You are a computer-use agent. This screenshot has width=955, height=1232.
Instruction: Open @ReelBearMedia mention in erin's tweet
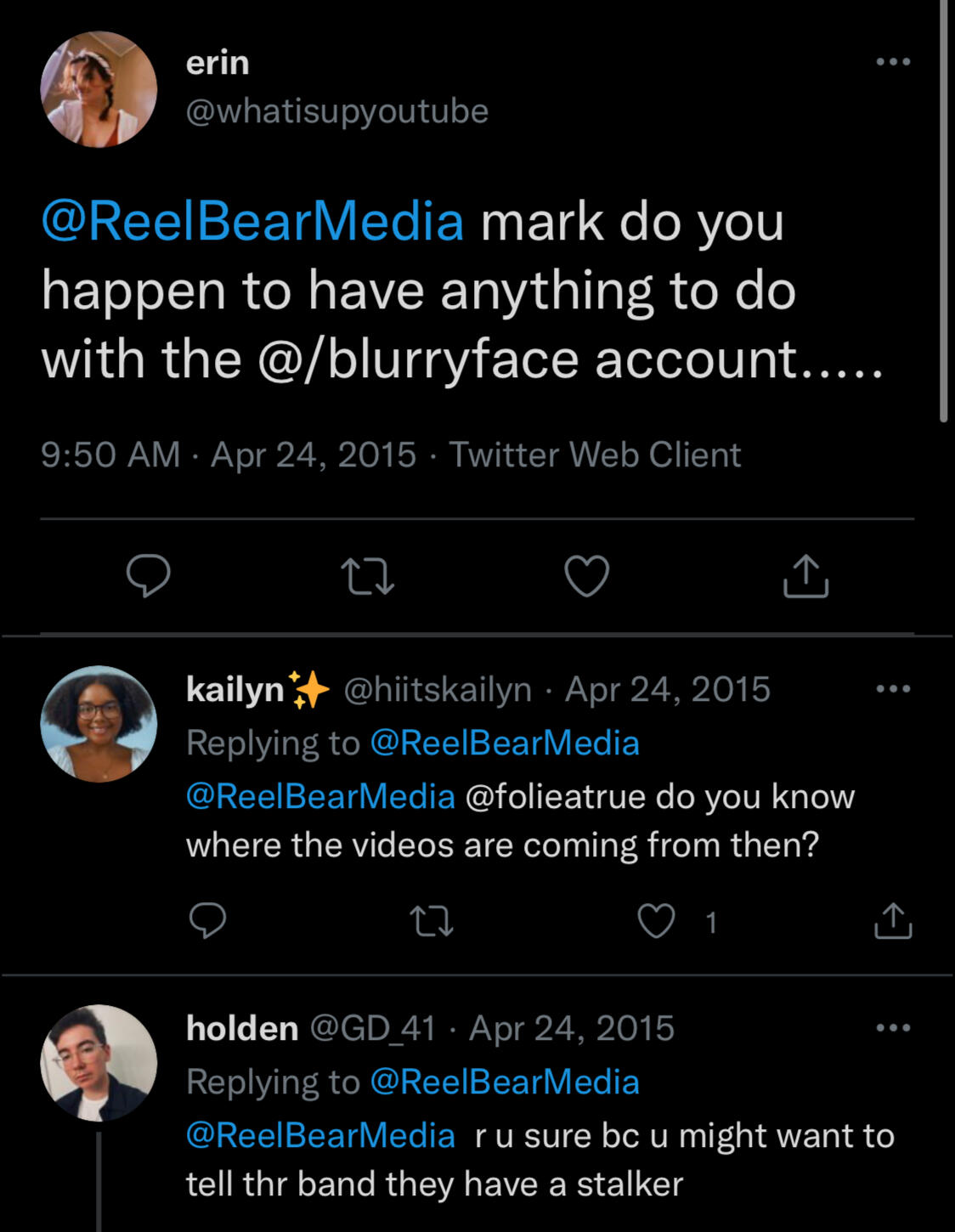252,222
